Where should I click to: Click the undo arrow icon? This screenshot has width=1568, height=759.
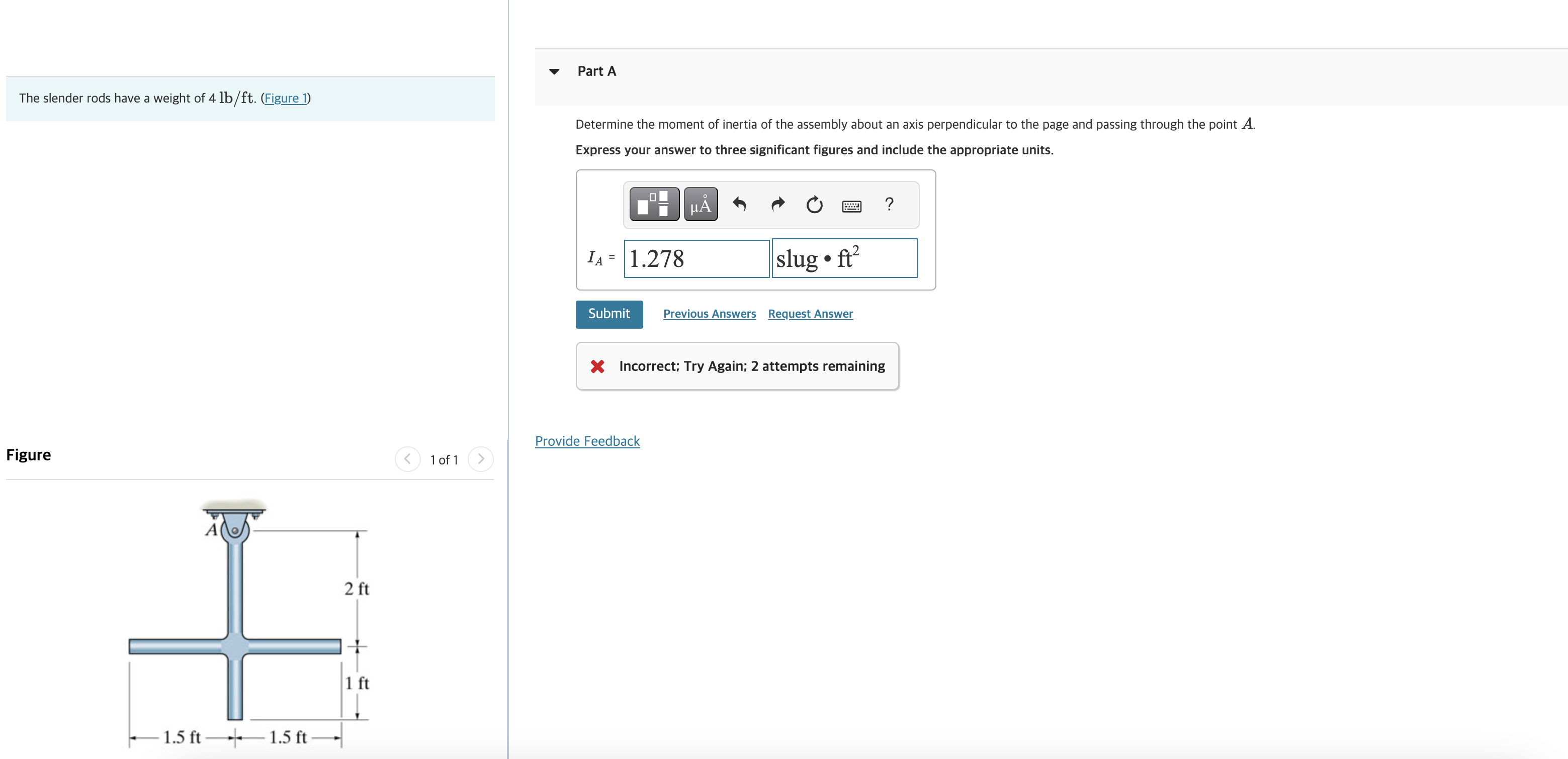[739, 205]
